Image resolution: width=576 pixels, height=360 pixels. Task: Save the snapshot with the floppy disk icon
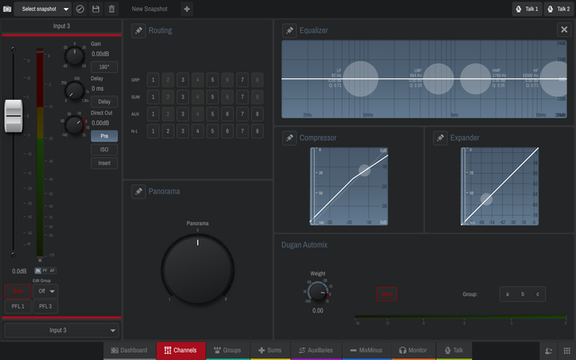[x=96, y=9]
